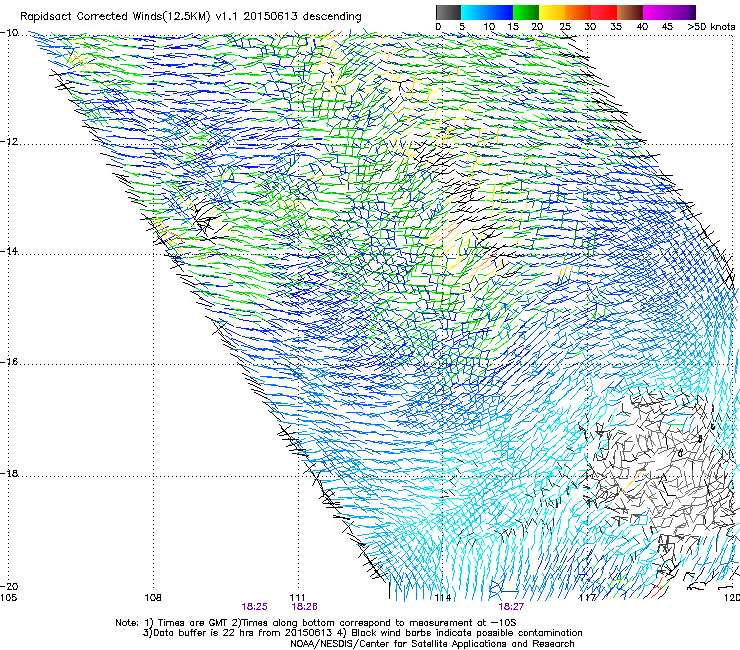Click the yellow 20-25 knots color band
Image resolution: width=740 pixels, height=650 pixels.
coord(552,12)
